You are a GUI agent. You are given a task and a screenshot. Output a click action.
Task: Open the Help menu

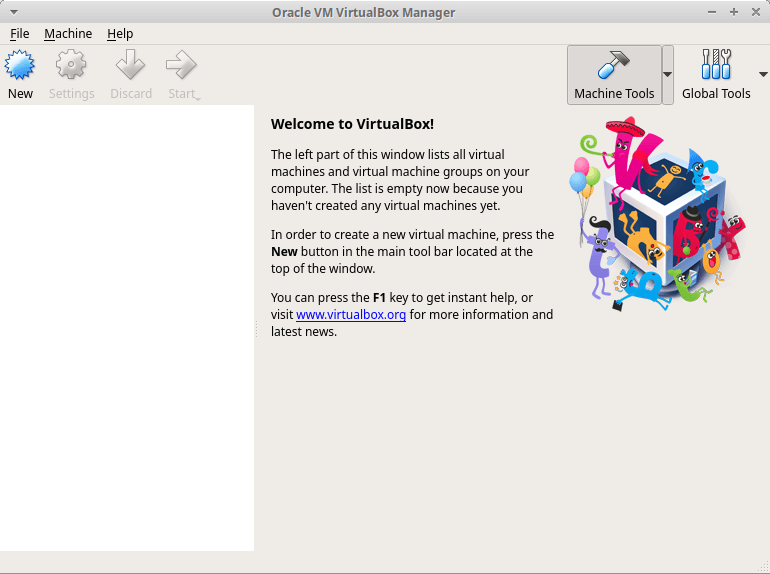[120, 33]
